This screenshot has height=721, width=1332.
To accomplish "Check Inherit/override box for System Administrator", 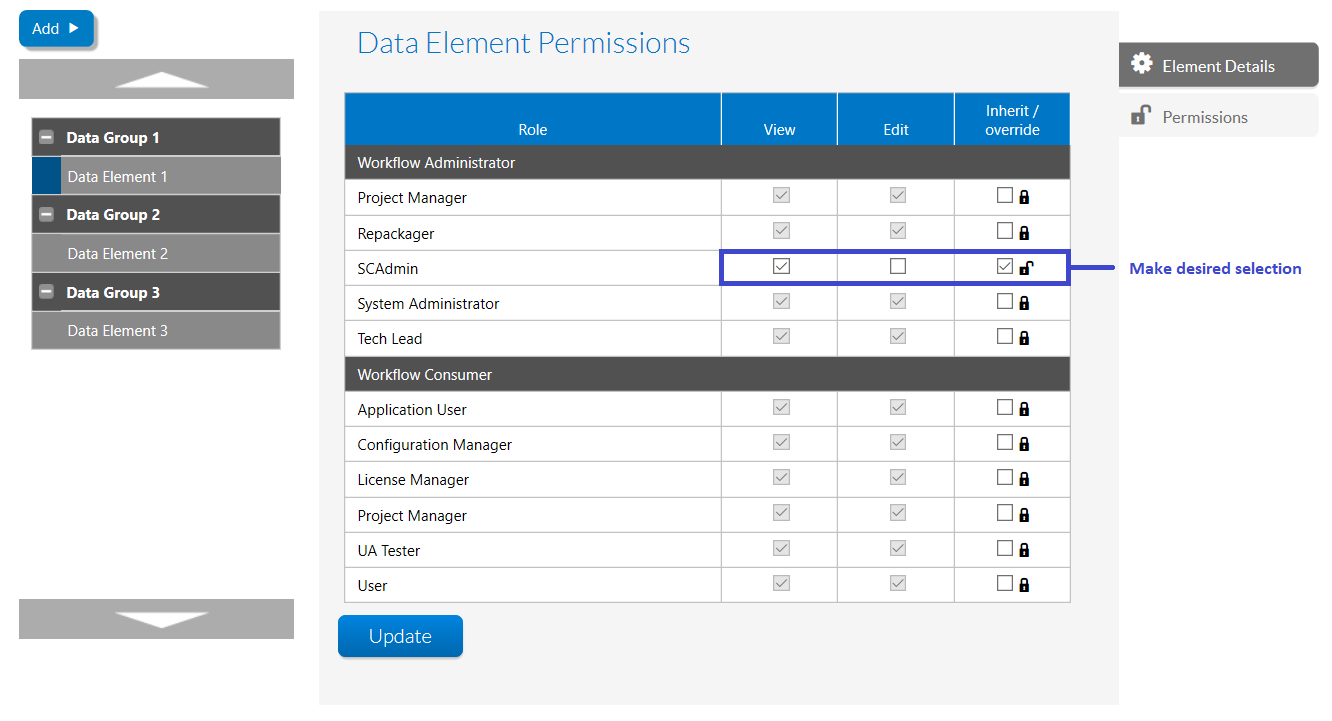I will (1004, 301).
